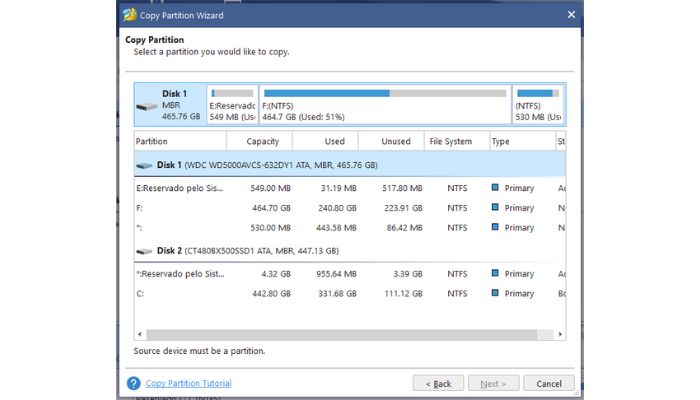Click the Cancel button
700x400 pixels.
point(549,383)
